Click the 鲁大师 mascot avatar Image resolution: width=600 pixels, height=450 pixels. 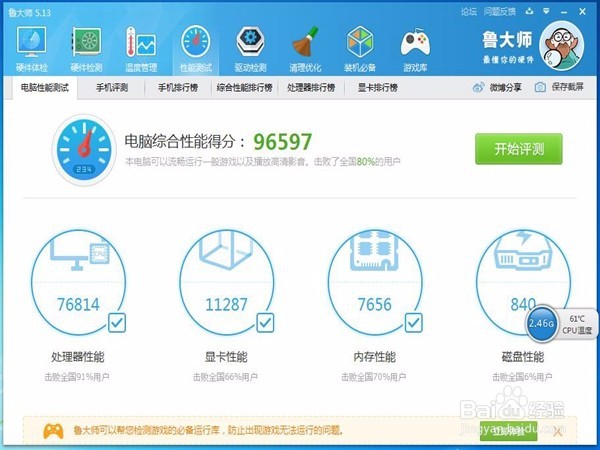[561, 46]
